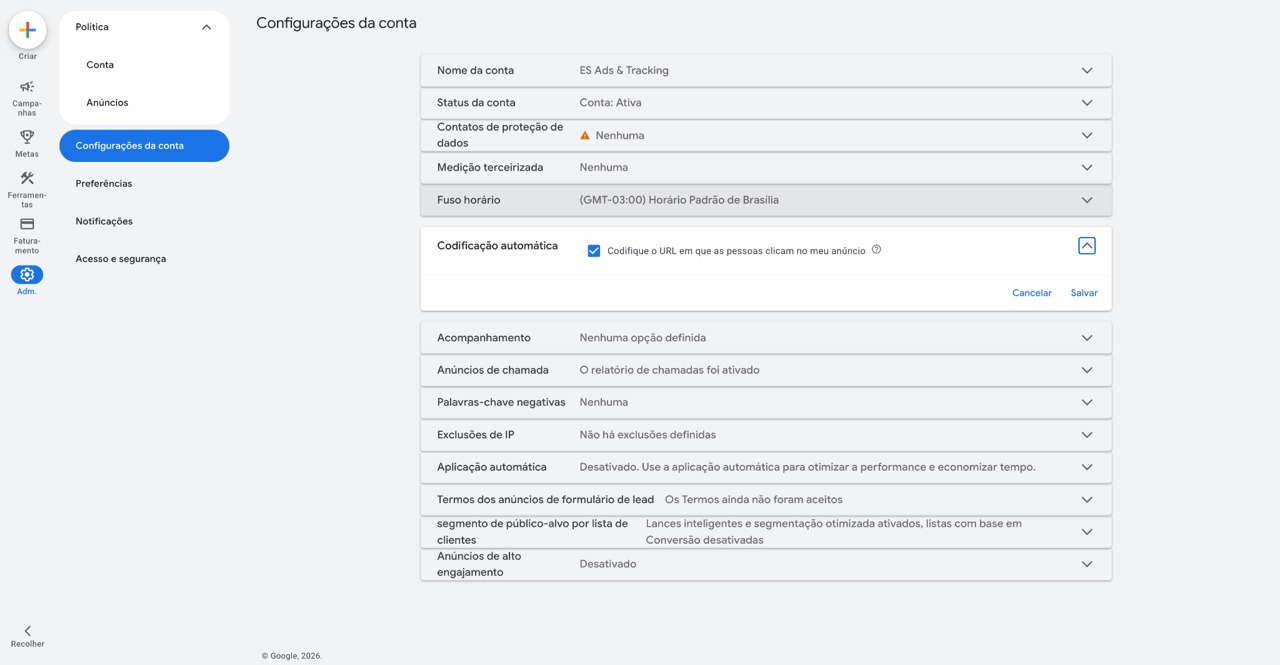This screenshot has width=1280, height=665.
Task: Select the Adm. gear icon
Action: [27, 274]
